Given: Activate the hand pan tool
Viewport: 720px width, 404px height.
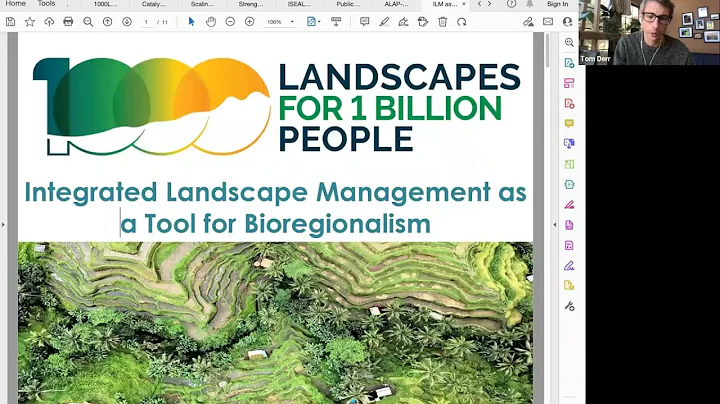Looking at the screenshot, I should click(211, 22).
